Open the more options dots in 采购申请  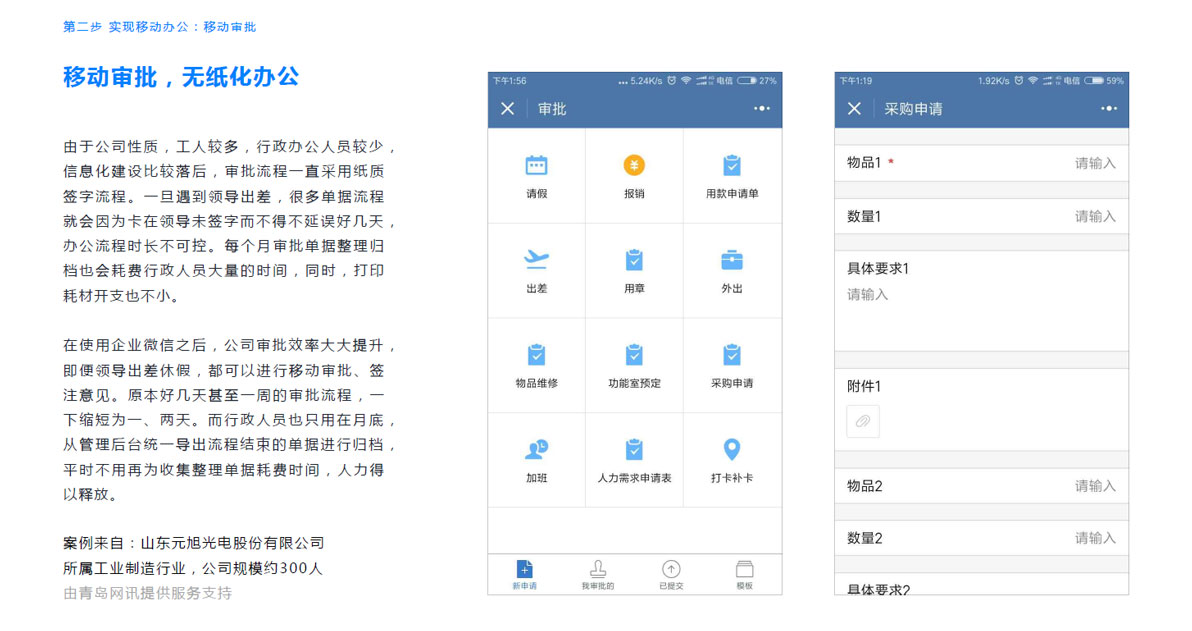[x=1109, y=109]
